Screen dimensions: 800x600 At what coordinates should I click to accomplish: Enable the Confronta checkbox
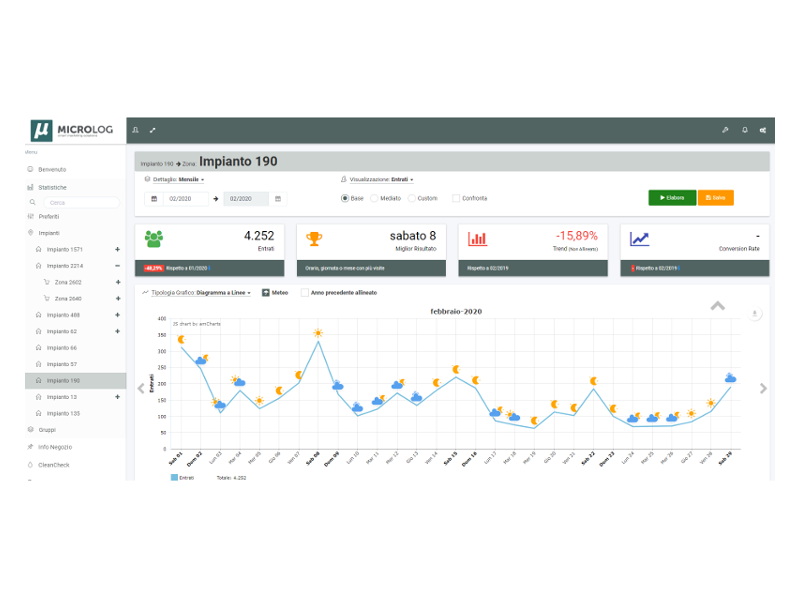[x=456, y=198]
